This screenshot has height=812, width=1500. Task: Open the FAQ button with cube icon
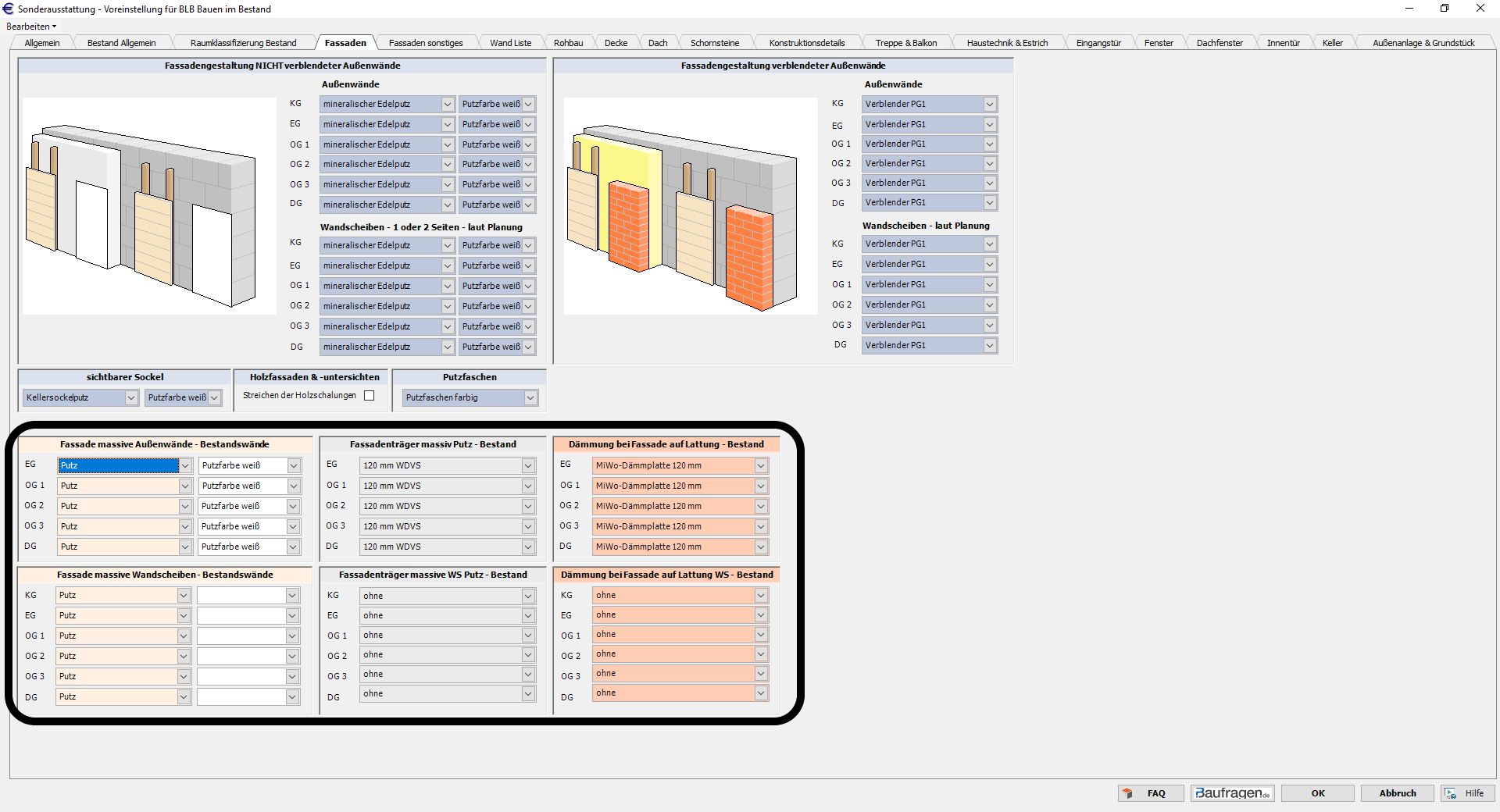[1150, 793]
